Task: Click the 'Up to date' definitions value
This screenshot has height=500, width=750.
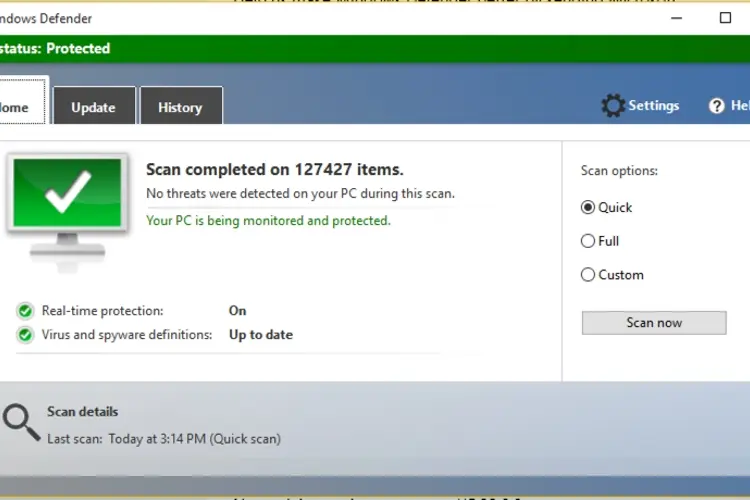Action: pyautogui.click(x=261, y=334)
